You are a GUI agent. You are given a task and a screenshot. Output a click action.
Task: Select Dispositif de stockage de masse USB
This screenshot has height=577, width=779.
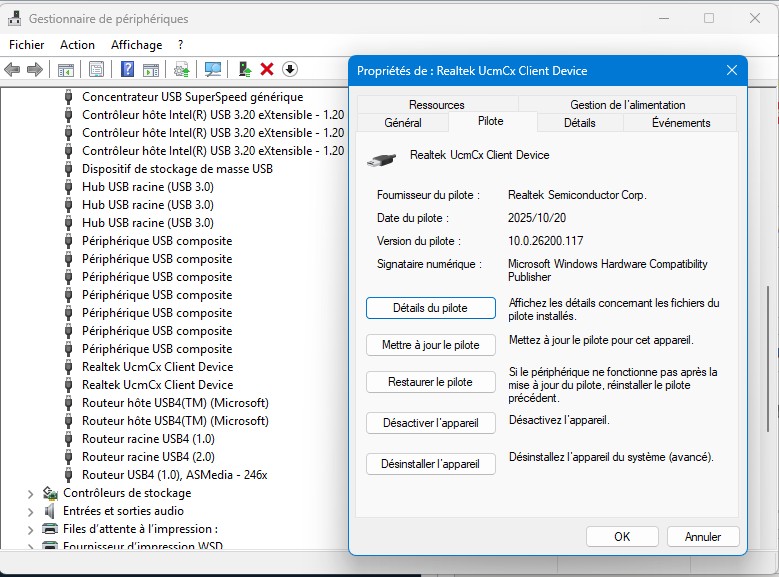177,169
